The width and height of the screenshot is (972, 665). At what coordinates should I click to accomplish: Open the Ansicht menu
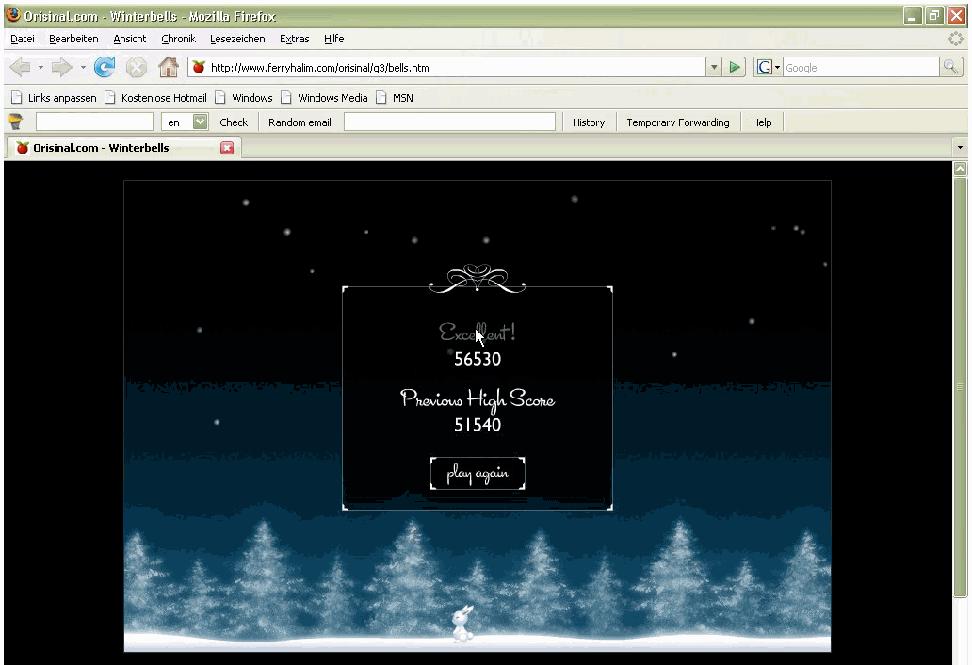130,38
